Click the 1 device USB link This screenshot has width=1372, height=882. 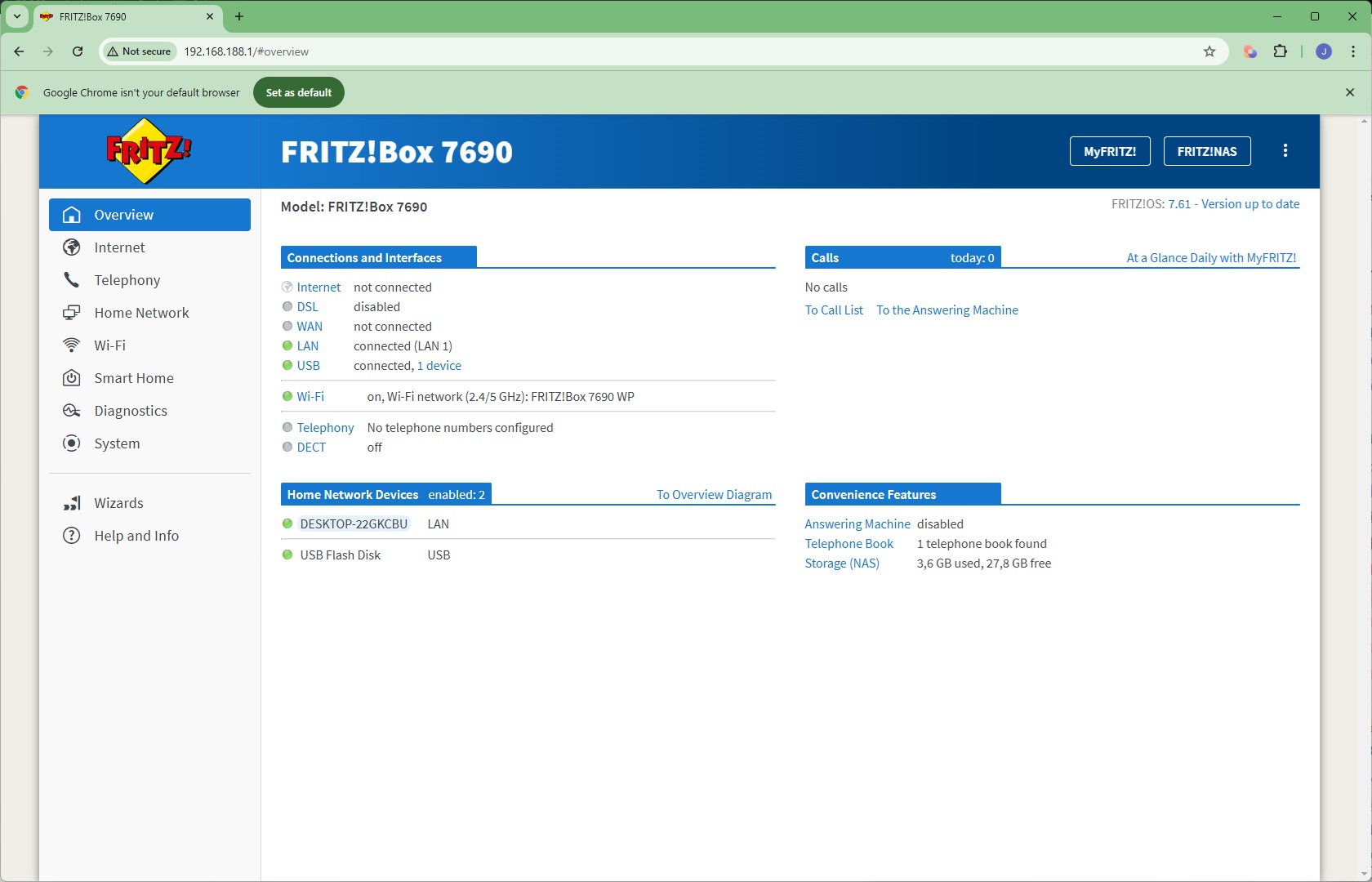(x=439, y=366)
